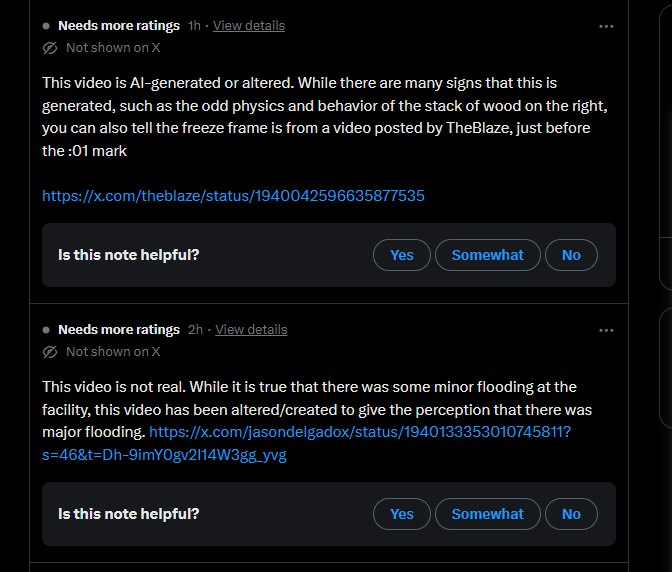Open the more options menu for the first note
The image size is (672, 572).
point(606,27)
